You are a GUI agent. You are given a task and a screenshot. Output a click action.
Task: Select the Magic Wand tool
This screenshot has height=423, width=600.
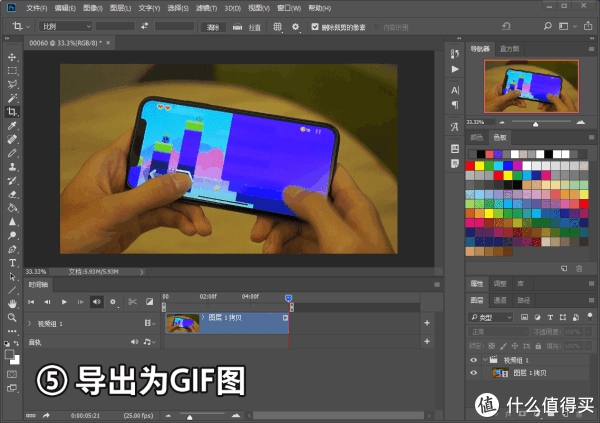pyautogui.click(x=12, y=98)
